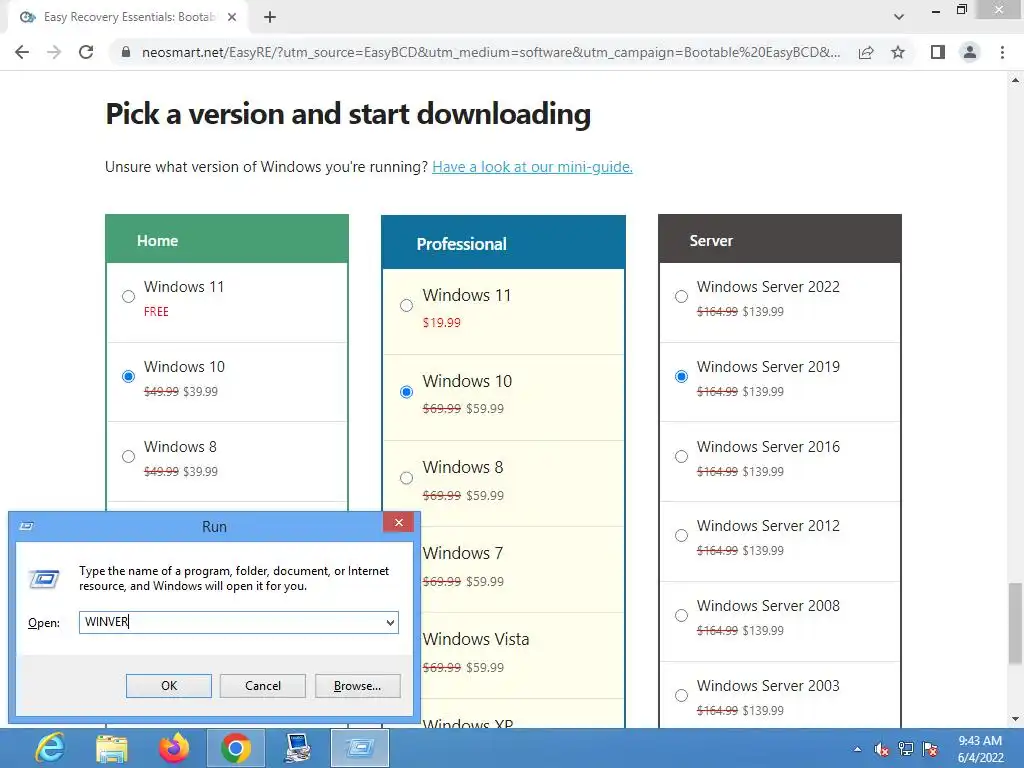
Task: Share this page via the share icon
Action: pos(866,52)
